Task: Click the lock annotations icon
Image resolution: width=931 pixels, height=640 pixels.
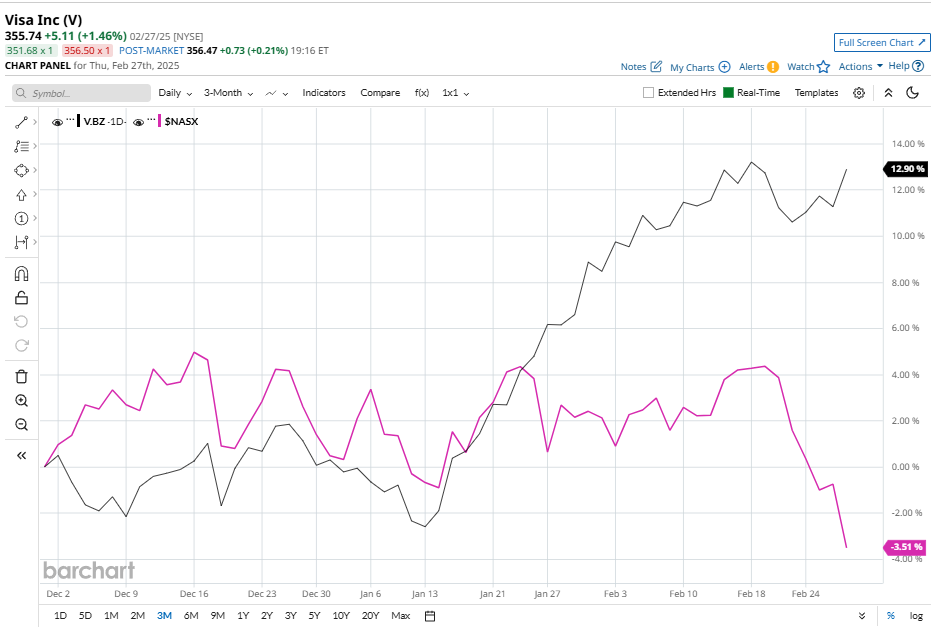Action: pos(21,296)
